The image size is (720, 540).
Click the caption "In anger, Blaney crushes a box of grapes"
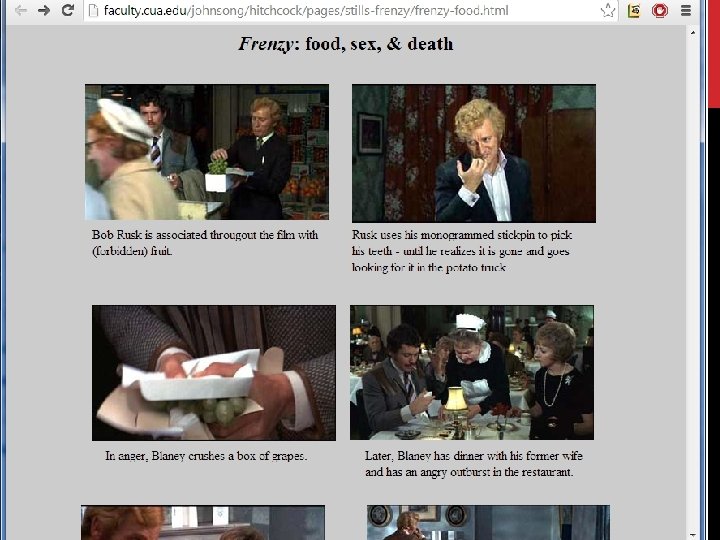click(206, 456)
